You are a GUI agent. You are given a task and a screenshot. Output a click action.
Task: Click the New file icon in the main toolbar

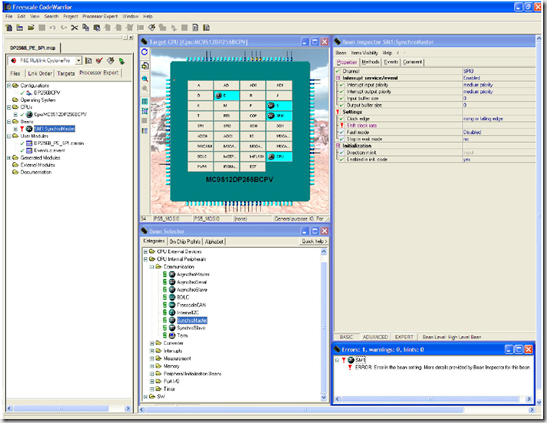click(x=9, y=28)
